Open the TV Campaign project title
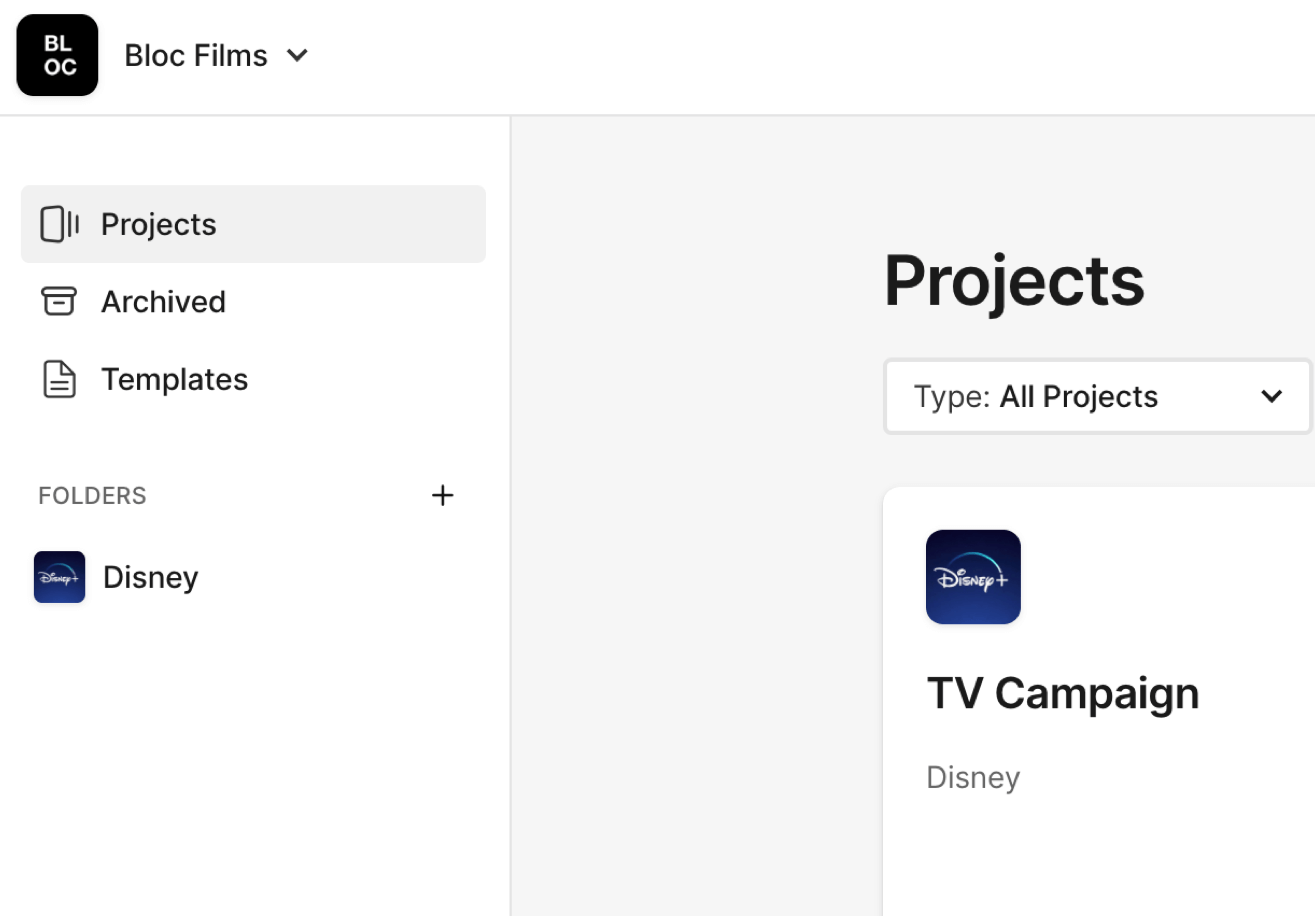Screen dimensions: 1315x916 pyautogui.click(x=1063, y=693)
